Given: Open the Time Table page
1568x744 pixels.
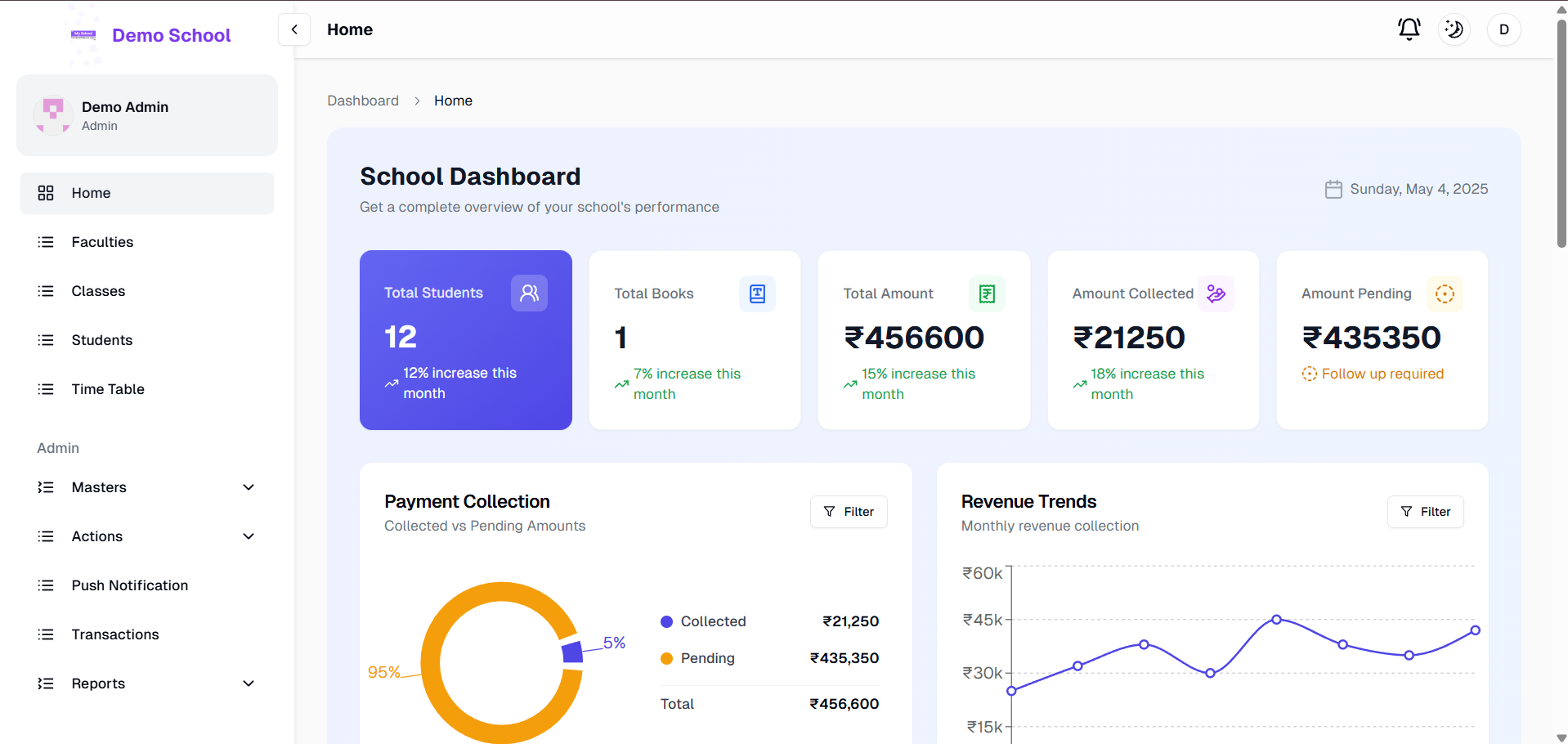Looking at the screenshot, I should [x=147, y=389].
